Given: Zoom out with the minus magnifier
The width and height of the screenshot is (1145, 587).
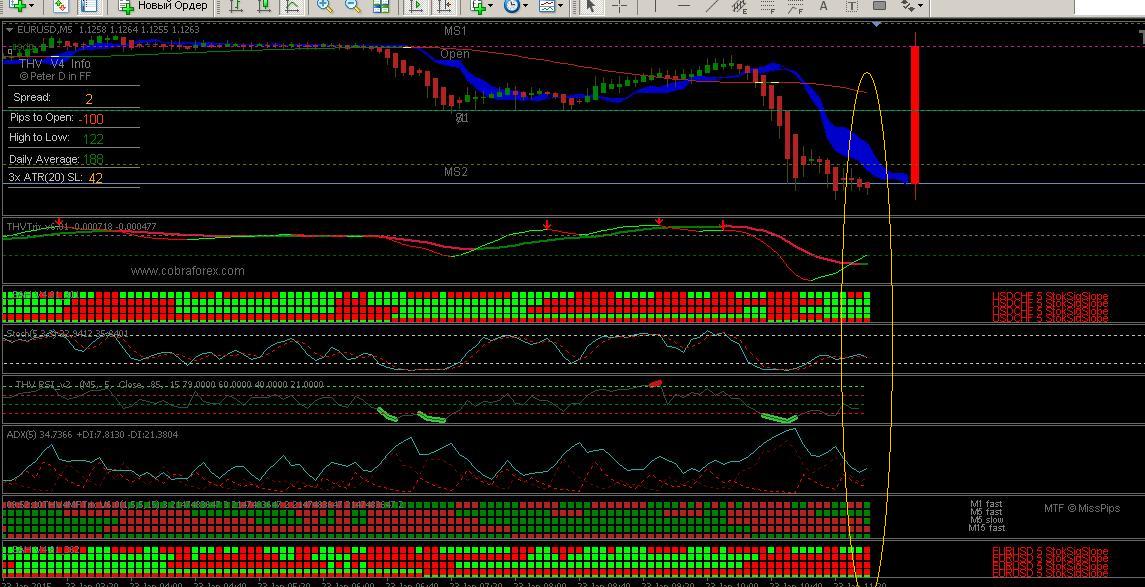Looking at the screenshot, I should (x=353, y=6).
